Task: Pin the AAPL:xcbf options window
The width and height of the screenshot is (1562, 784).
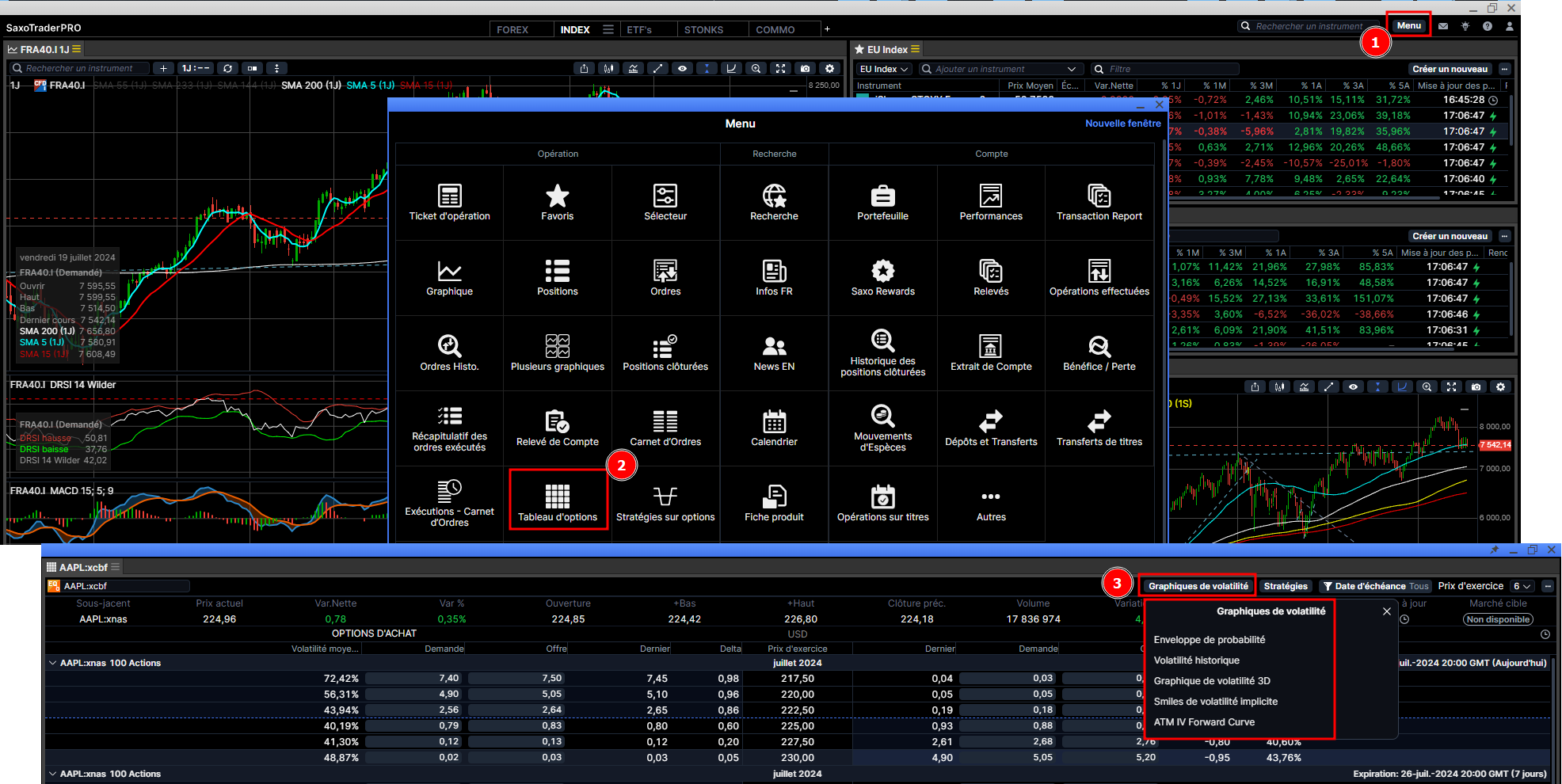Action: coord(1495,550)
